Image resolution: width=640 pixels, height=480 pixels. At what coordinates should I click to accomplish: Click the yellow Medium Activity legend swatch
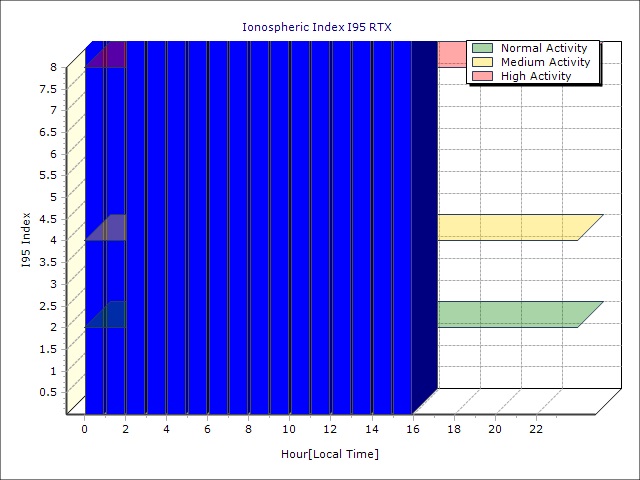[482, 62]
